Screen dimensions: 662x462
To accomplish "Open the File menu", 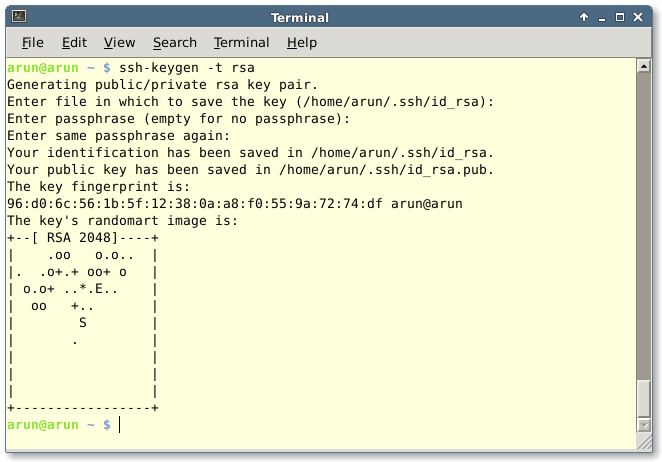I will point(33,42).
